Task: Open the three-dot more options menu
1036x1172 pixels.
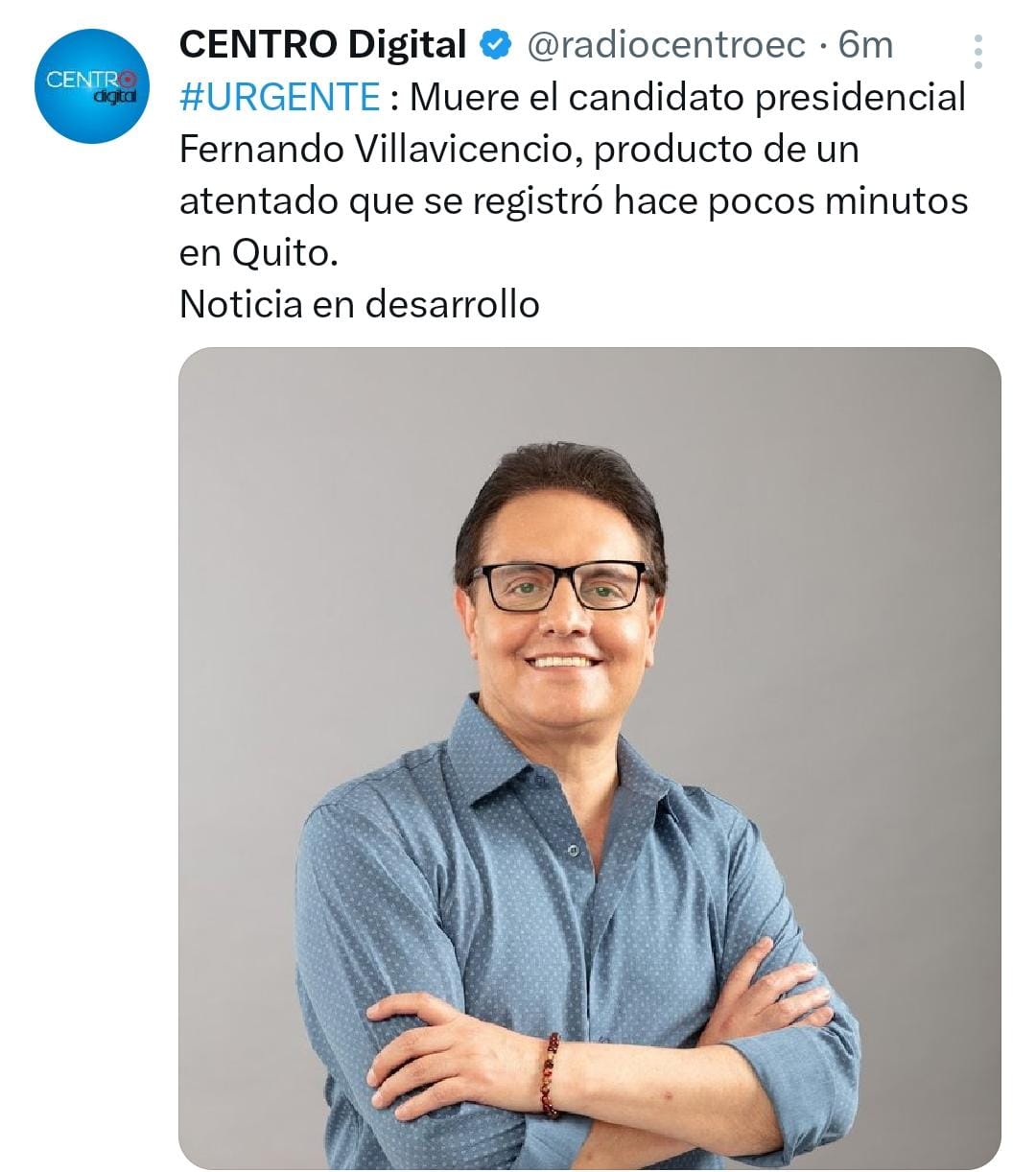Action: click(x=978, y=52)
